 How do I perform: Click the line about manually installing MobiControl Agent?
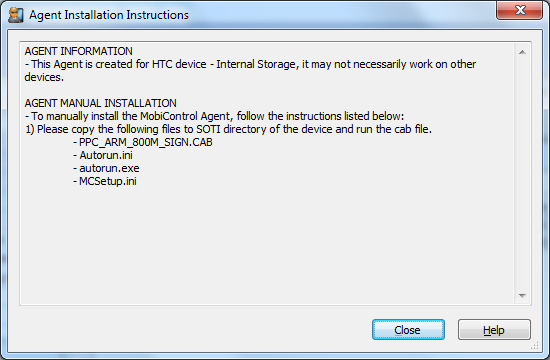(x=214, y=116)
